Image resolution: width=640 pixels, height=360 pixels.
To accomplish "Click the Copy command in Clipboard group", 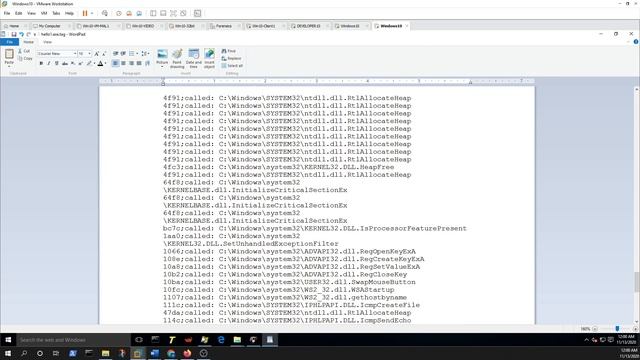I will (25, 58).
